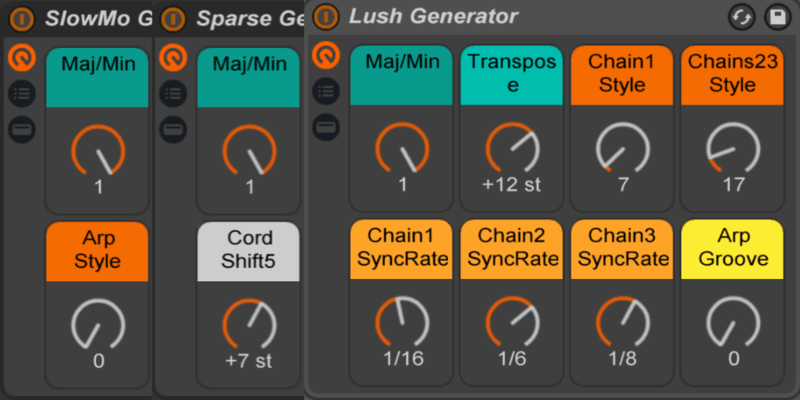
Task: Click the chain list icon in SlowMo rack
Action: point(21,94)
